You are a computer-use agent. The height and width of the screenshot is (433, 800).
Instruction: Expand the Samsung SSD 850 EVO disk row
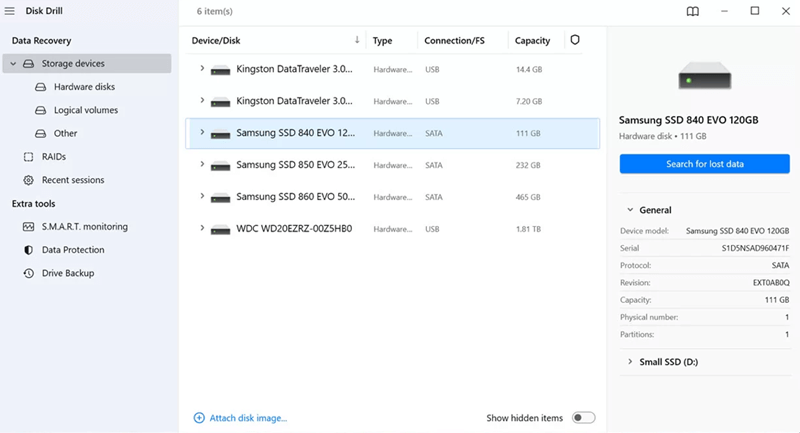point(202,164)
